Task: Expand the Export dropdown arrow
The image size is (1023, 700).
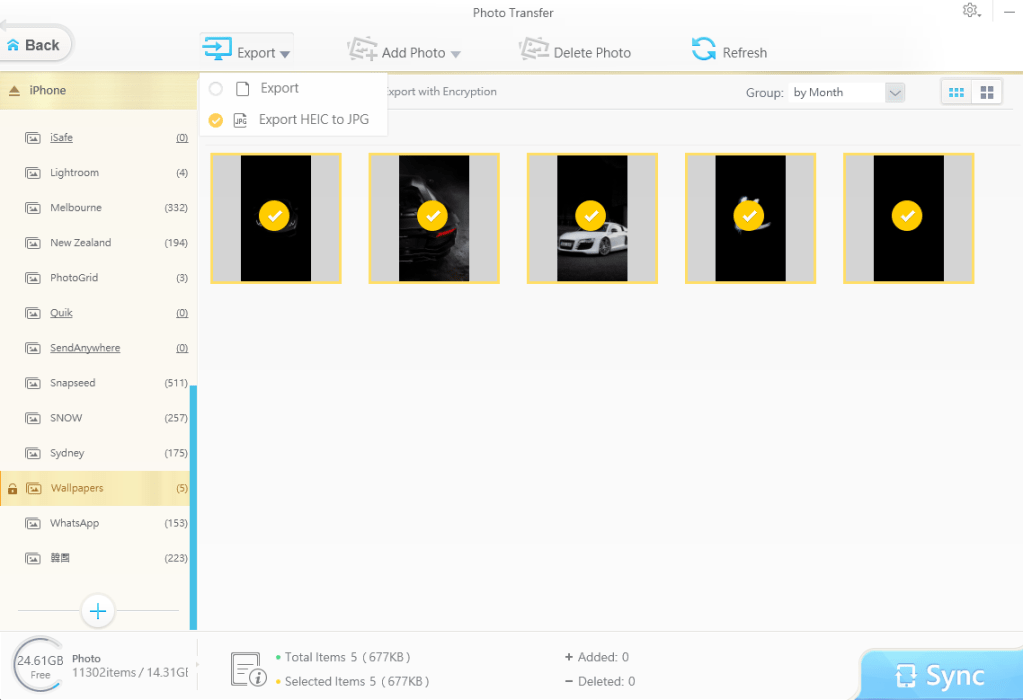Action: point(285,54)
